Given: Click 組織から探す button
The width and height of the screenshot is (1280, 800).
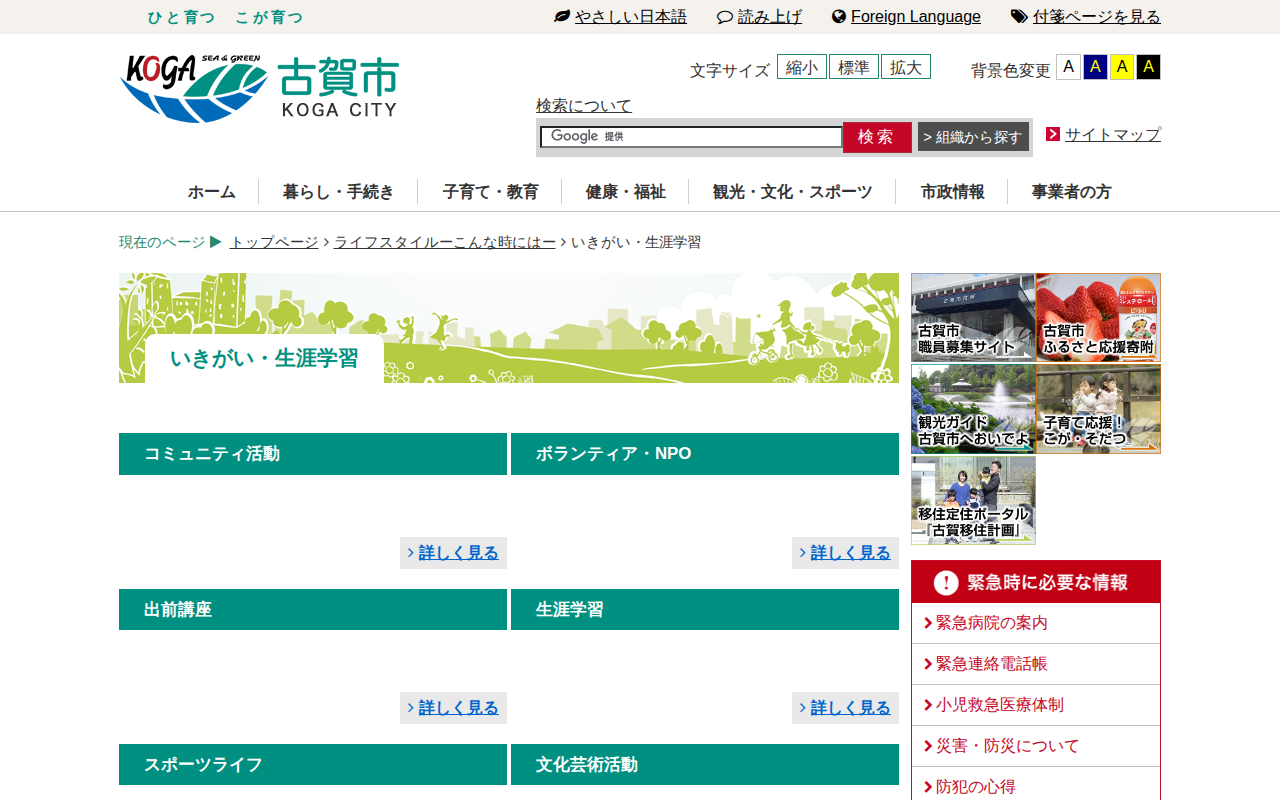Looking at the screenshot, I should pos(973,137).
